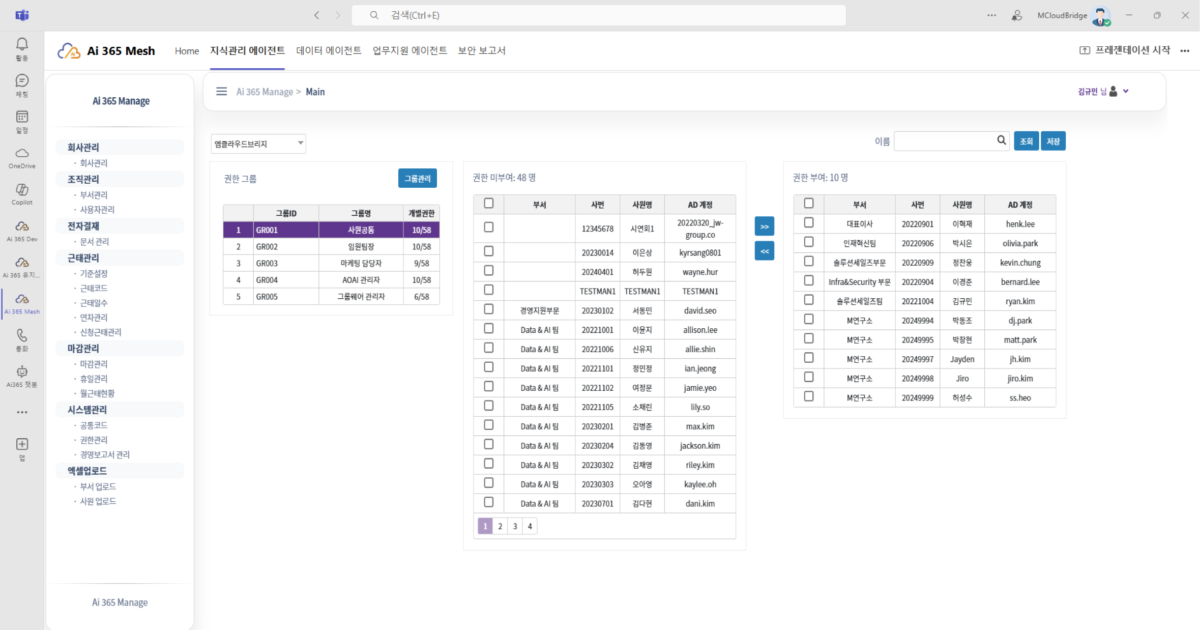1200x630 pixels.
Task: Switch to the Home tab
Action: (x=187, y=50)
